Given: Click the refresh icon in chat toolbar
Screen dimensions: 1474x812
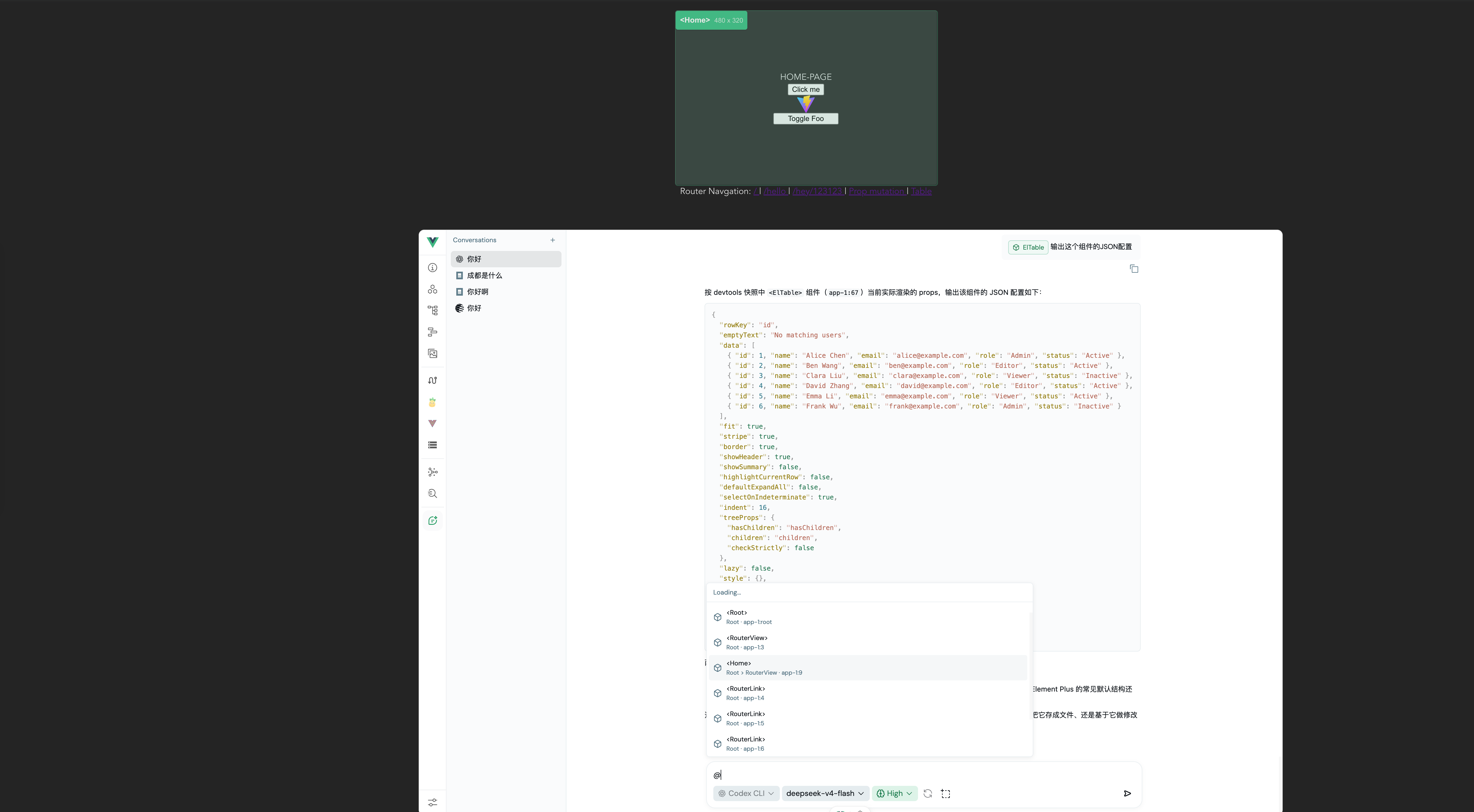Looking at the screenshot, I should click(x=928, y=793).
